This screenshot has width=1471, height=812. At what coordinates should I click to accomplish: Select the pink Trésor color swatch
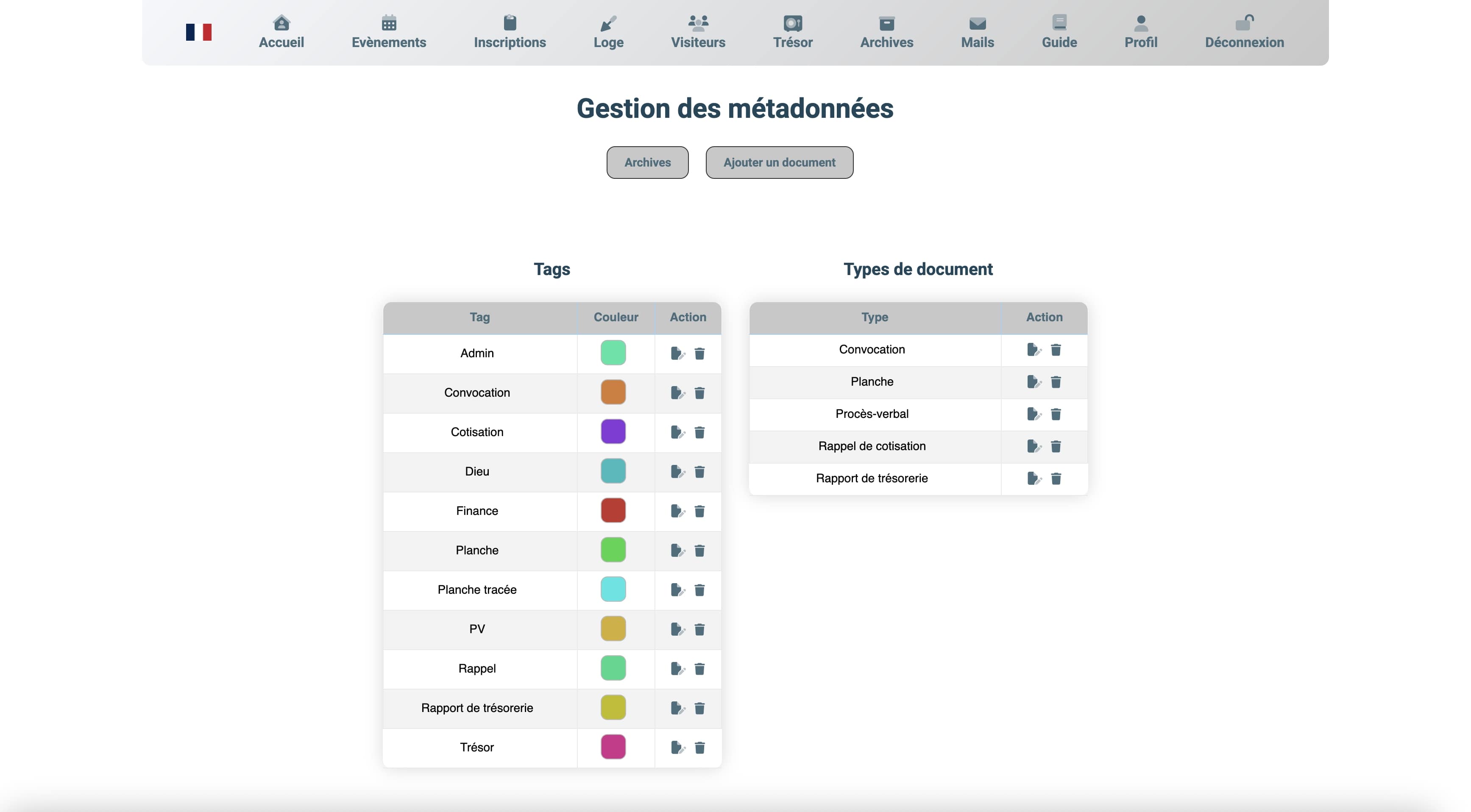613,747
